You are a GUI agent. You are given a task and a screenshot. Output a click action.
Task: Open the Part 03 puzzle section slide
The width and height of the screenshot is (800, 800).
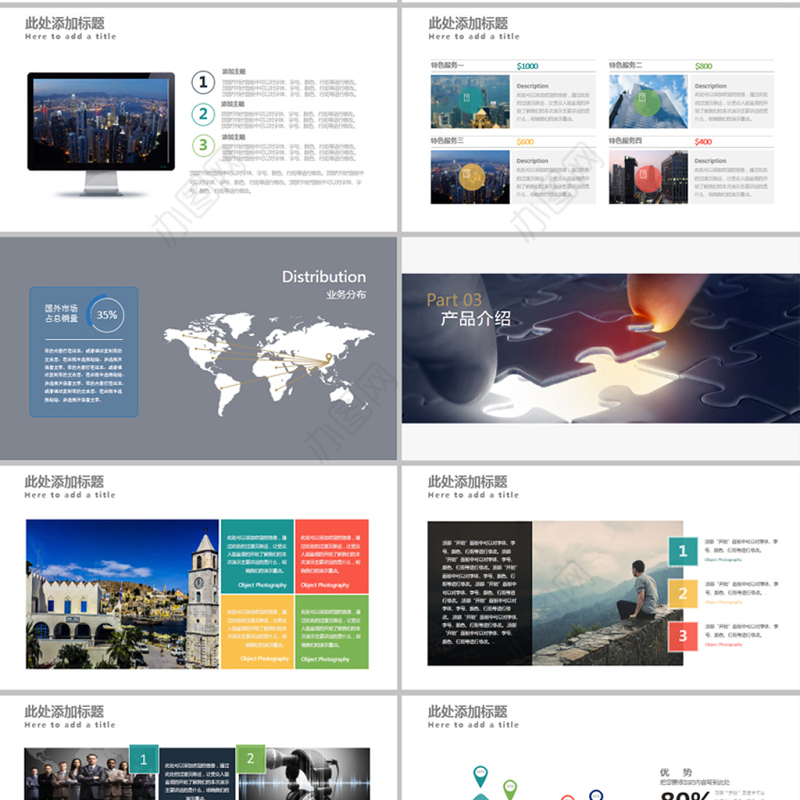(x=600, y=348)
